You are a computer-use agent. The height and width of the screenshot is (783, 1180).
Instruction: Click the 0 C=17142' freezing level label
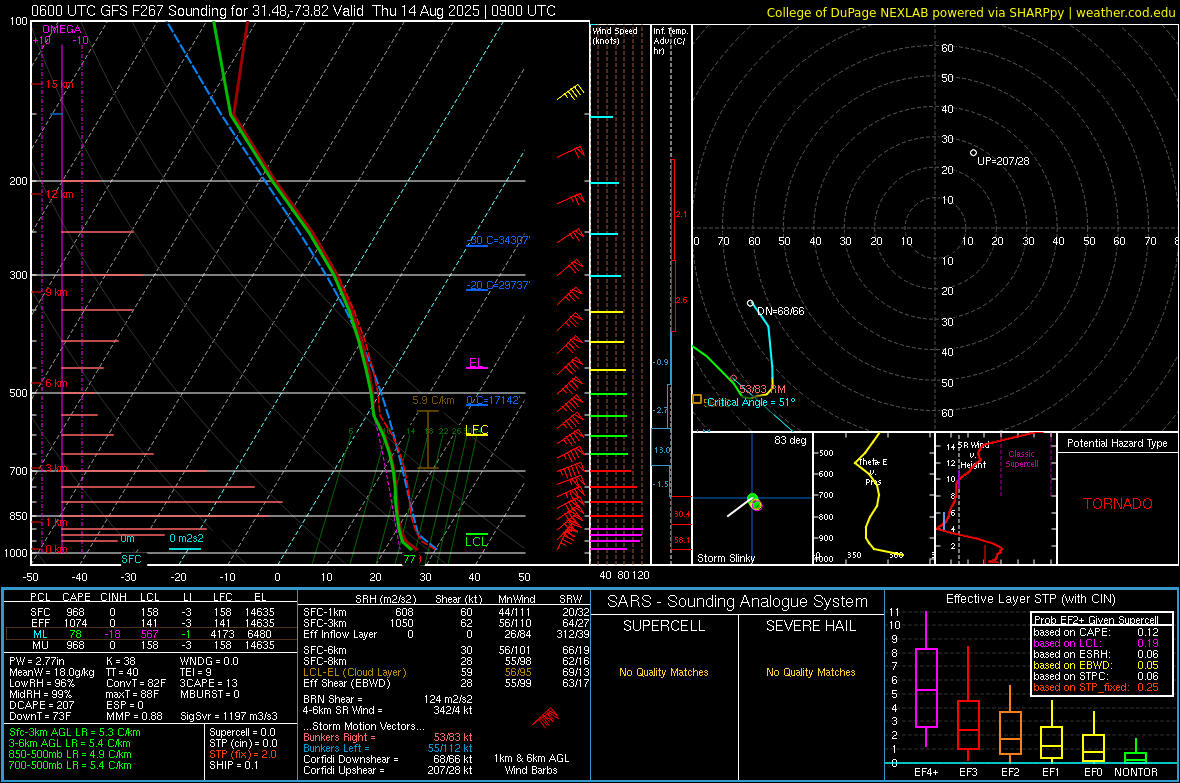point(494,401)
